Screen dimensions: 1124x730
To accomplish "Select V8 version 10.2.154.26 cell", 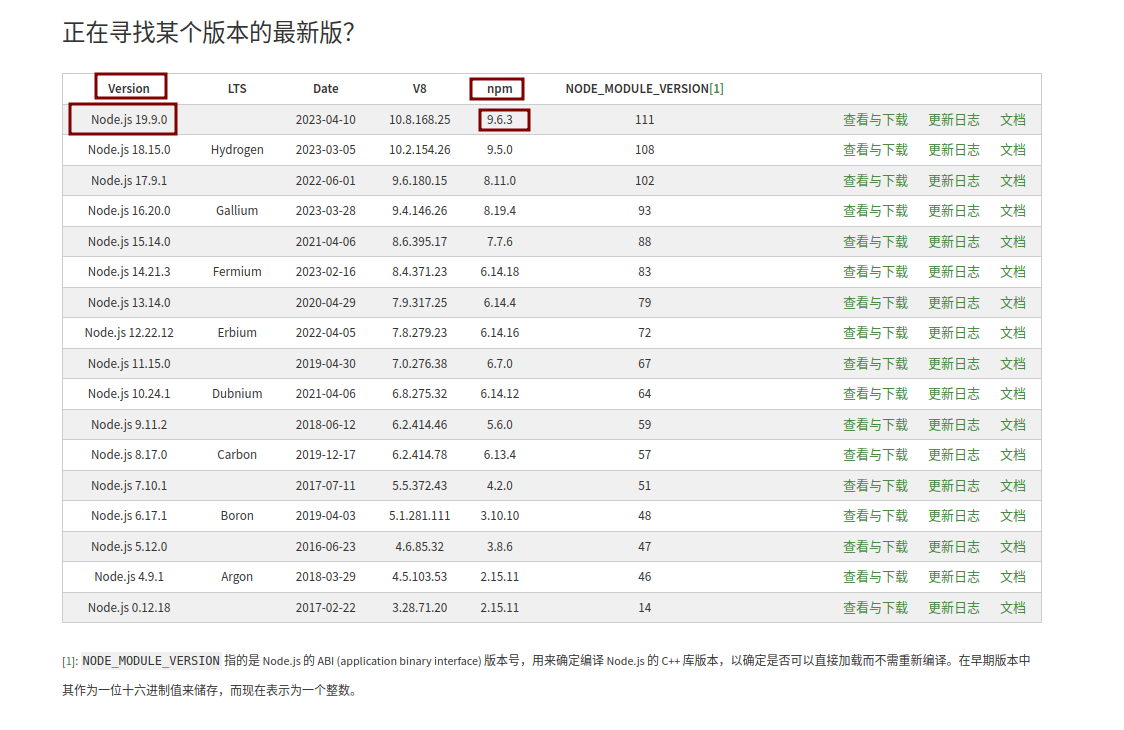I will [x=419, y=150].
